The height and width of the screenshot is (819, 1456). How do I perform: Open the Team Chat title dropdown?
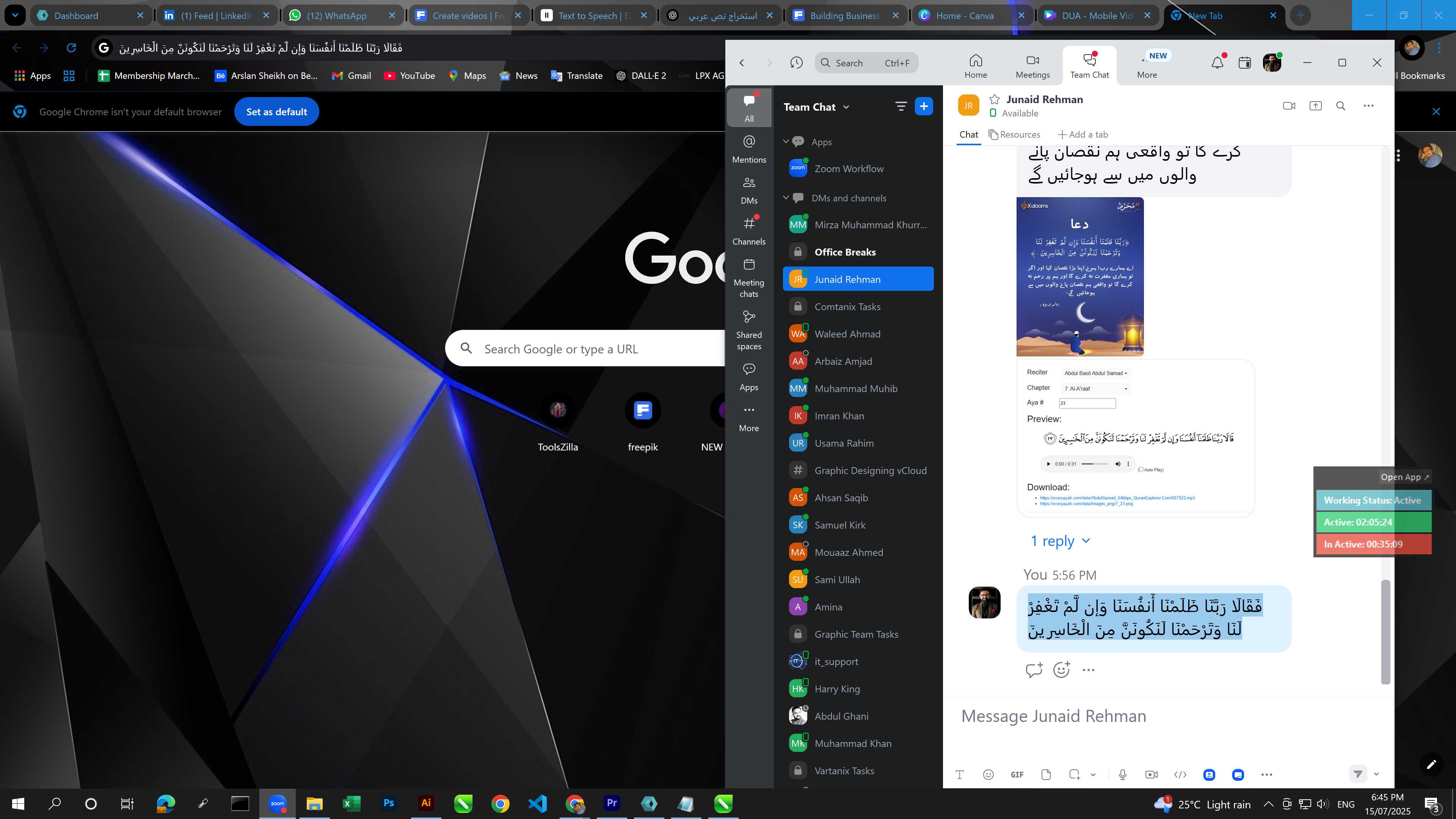coord(846,107)
